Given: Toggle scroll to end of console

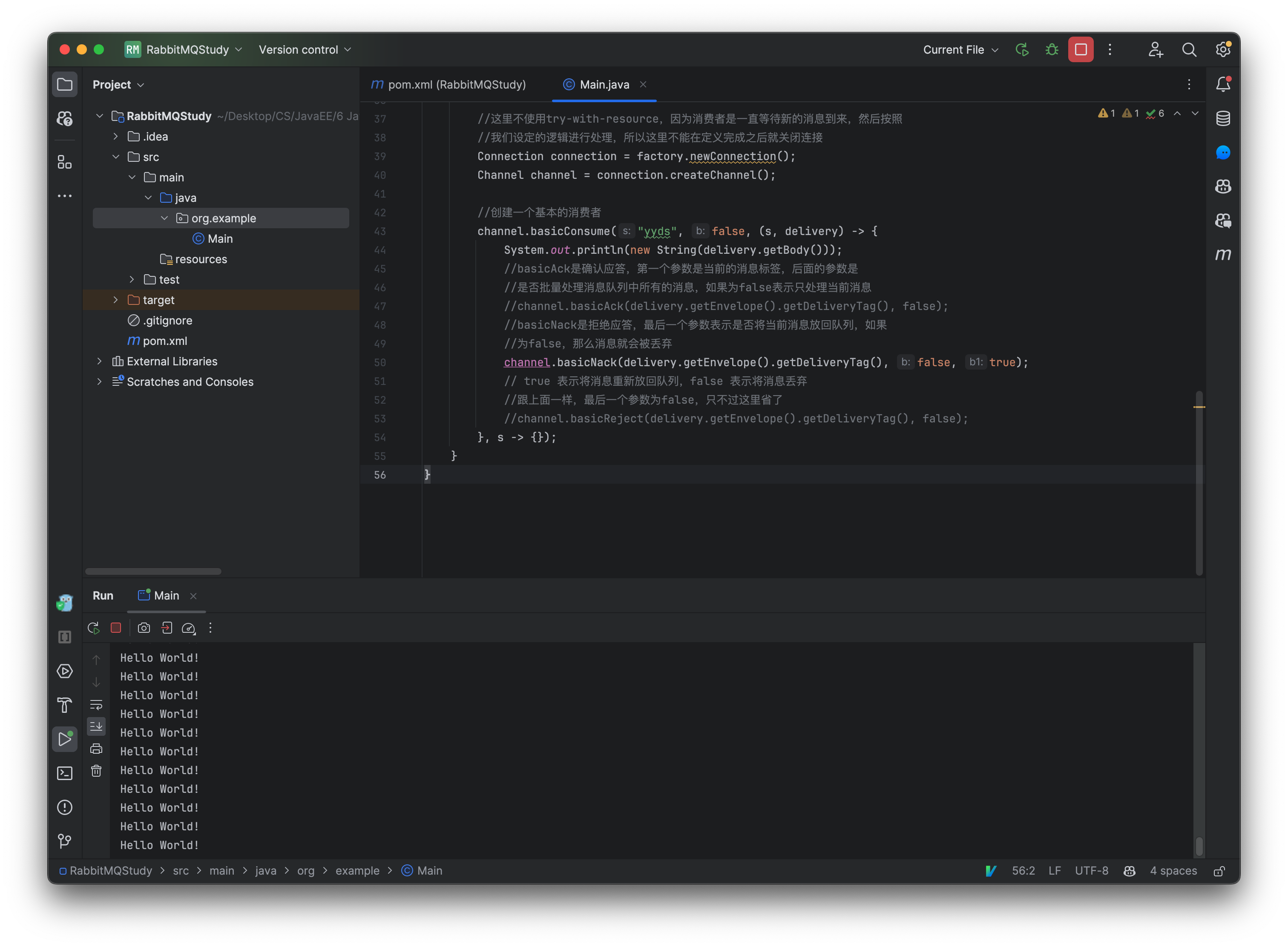Looking at the screenshot, I should 96,726.
